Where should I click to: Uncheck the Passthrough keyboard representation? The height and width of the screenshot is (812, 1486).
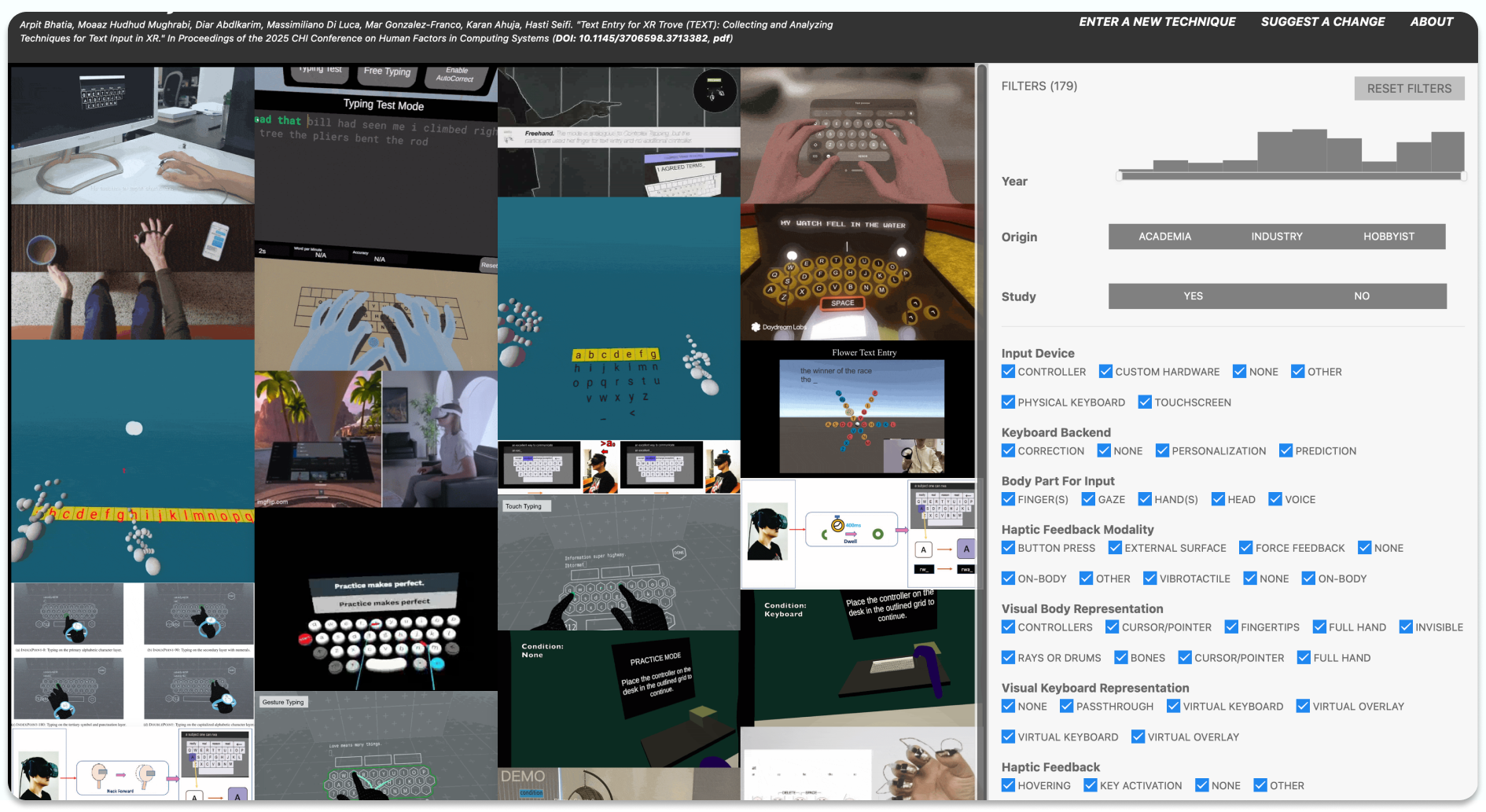click(1066, 706)
